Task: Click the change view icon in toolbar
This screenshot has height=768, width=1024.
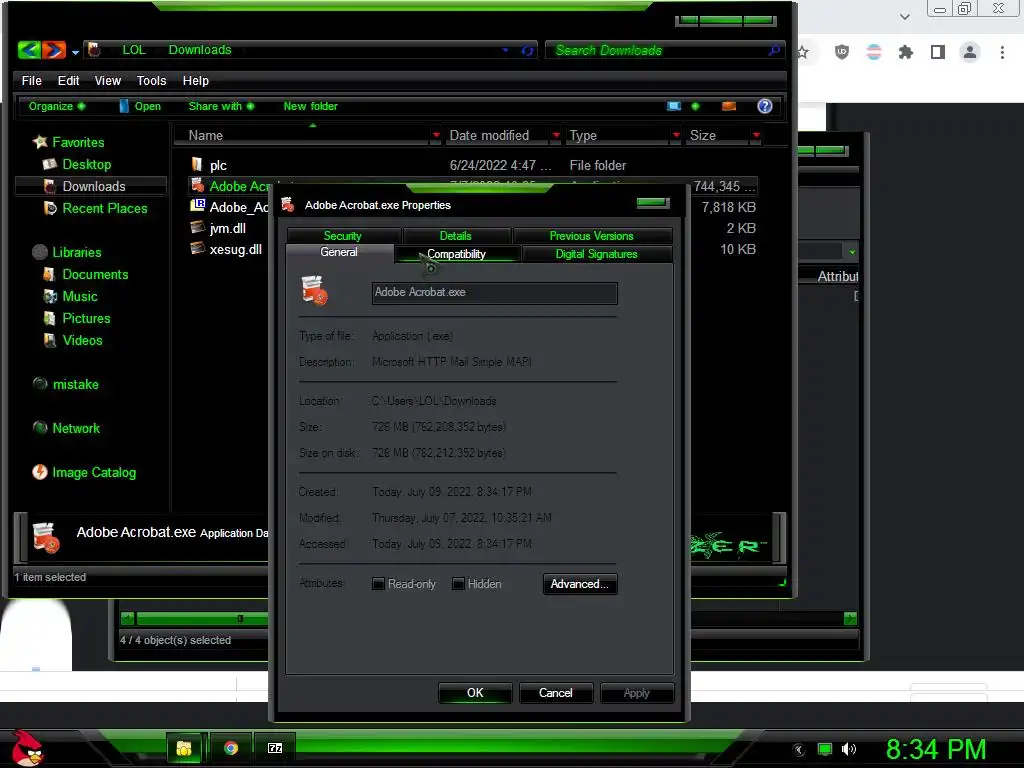Action: pos(674,106)
